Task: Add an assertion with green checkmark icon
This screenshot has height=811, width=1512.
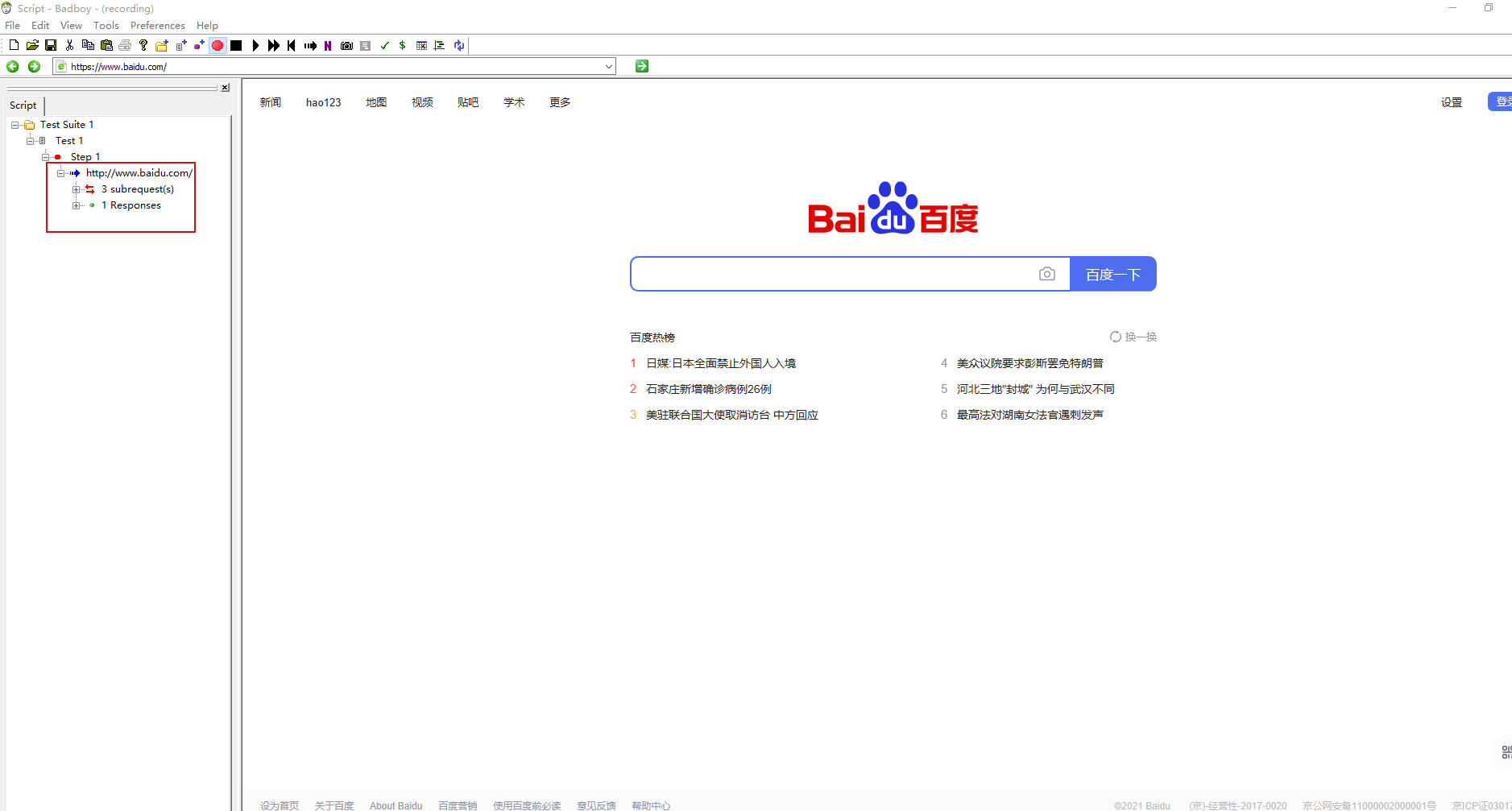Action: pyautogui.click(x=384, y=45)
